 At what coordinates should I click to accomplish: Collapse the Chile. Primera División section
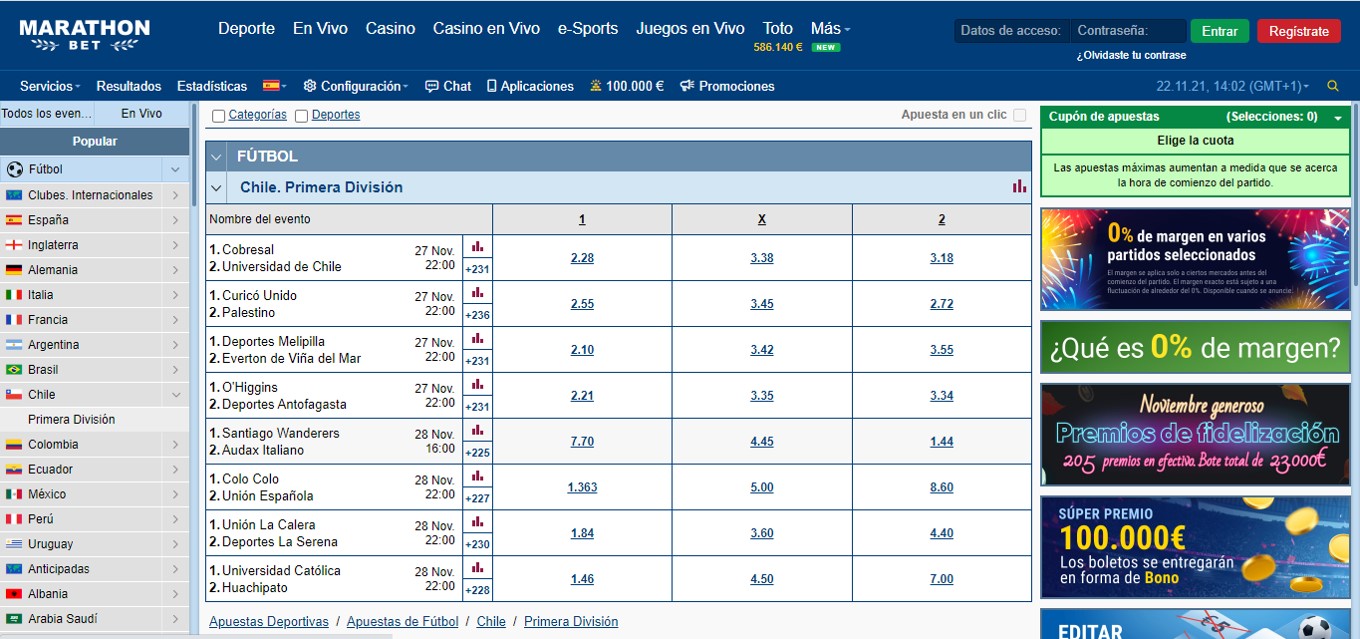(x=216, y=187)
